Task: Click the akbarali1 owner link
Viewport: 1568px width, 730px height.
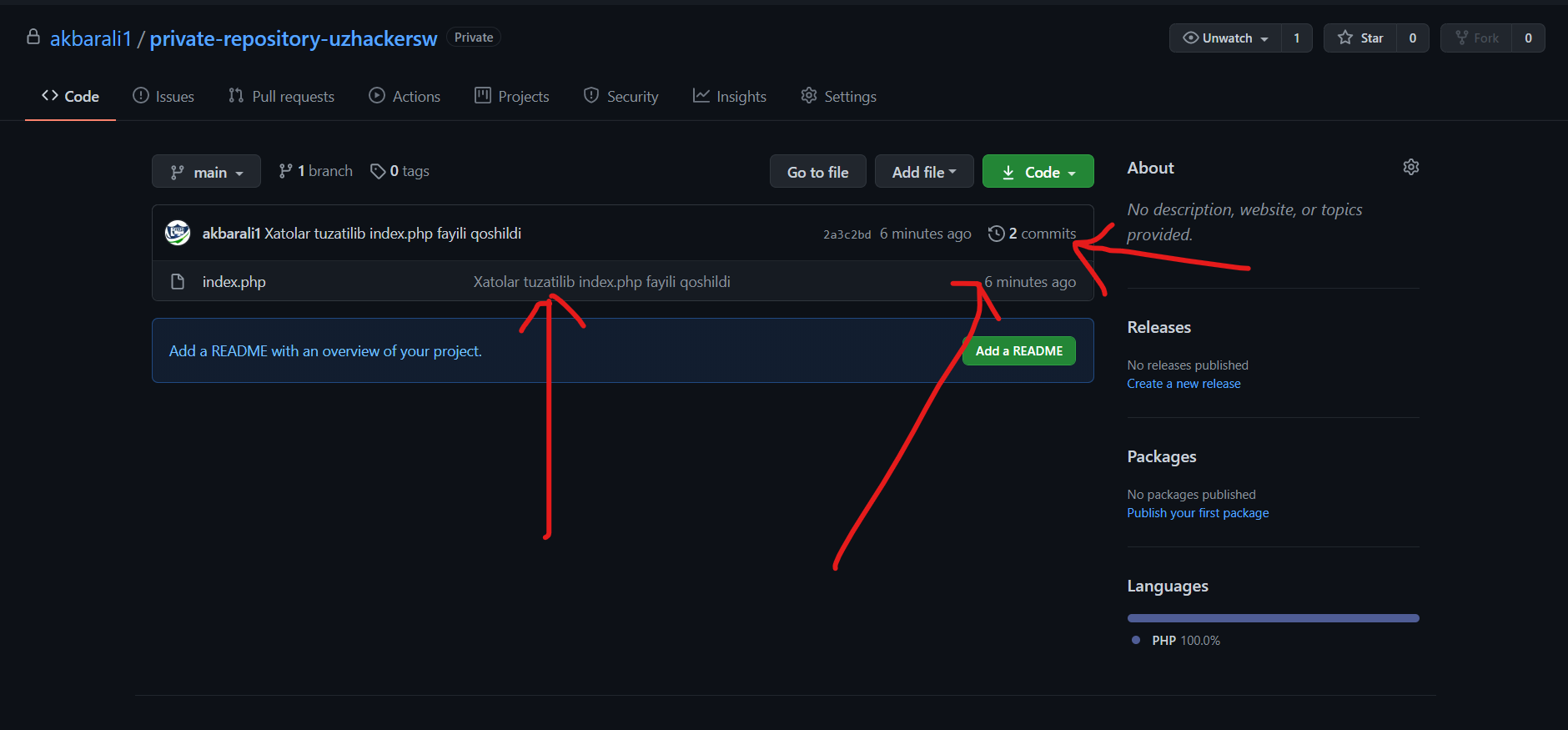Action: coord(91,38)
